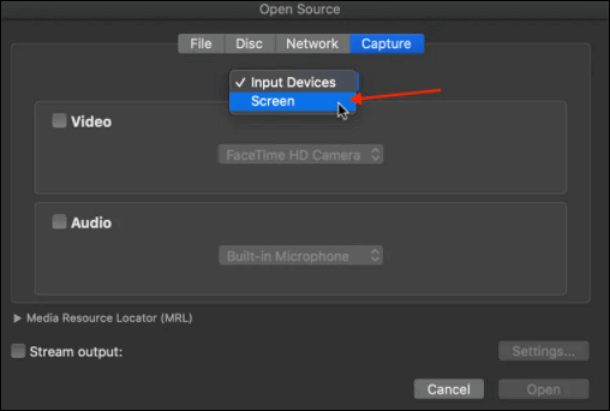The width and height of the screenshot is (610, 411).
Task: Switch to the File tab
Action: pos(201,44)
